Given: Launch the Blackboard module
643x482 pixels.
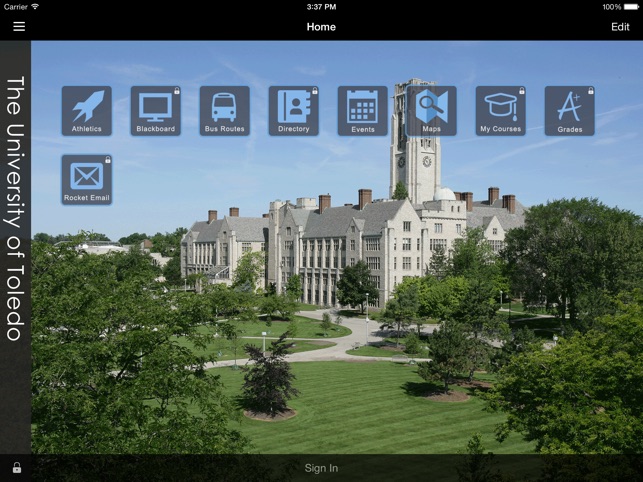Looking at the screenshot, I should point(155,111).
